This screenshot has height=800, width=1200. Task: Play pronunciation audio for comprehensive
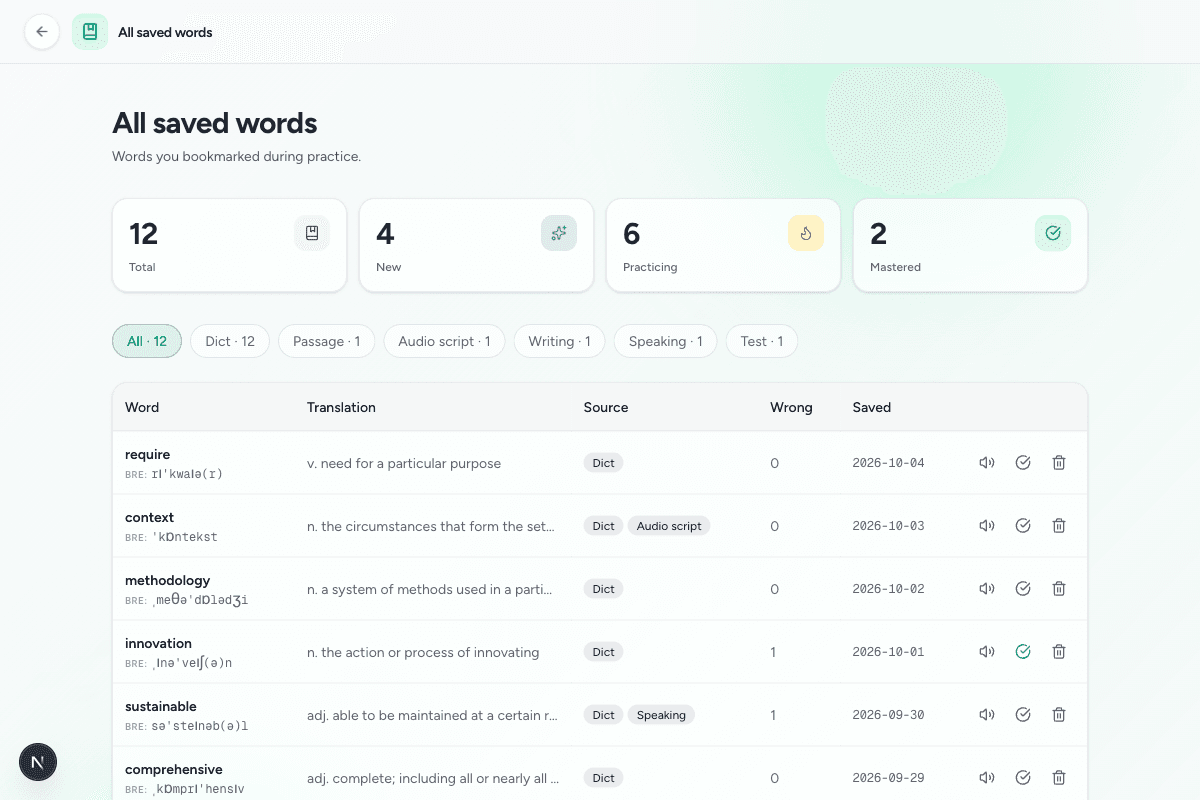point(987,778)
